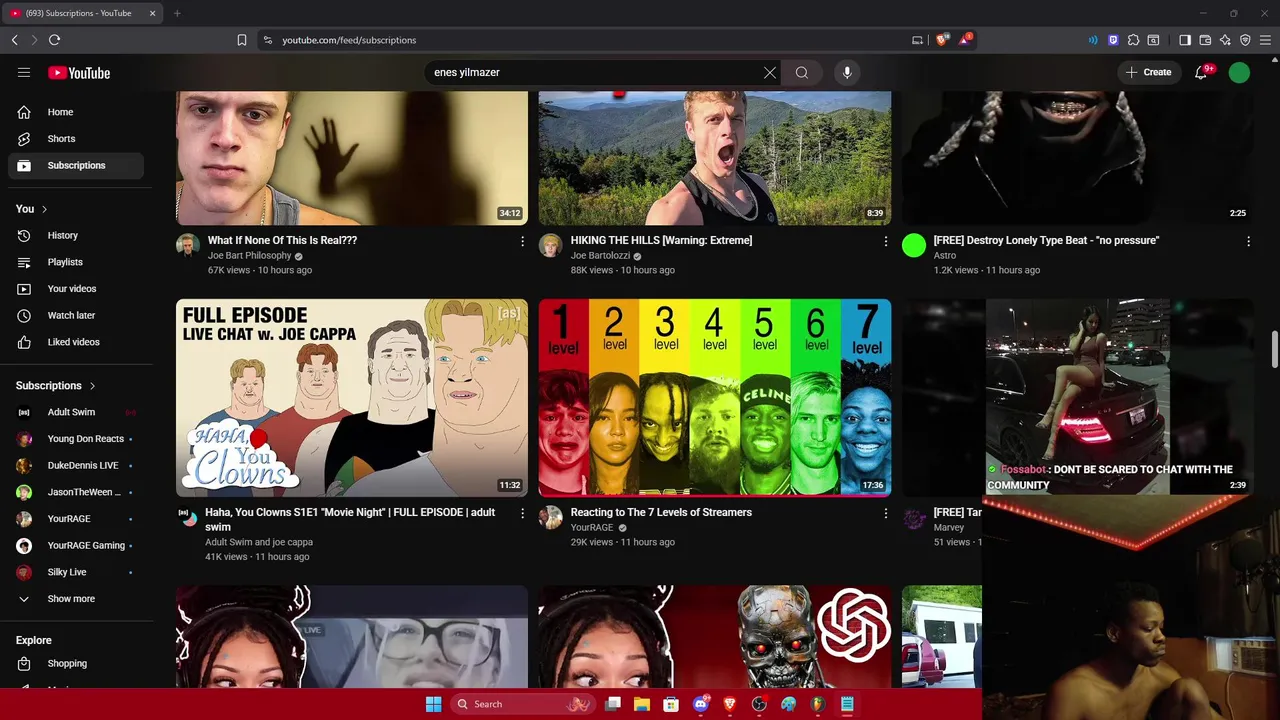Viewport: 1280px width, 720px height.
Task: Click the YouTube logo
Action: click(x=79, y=72)
